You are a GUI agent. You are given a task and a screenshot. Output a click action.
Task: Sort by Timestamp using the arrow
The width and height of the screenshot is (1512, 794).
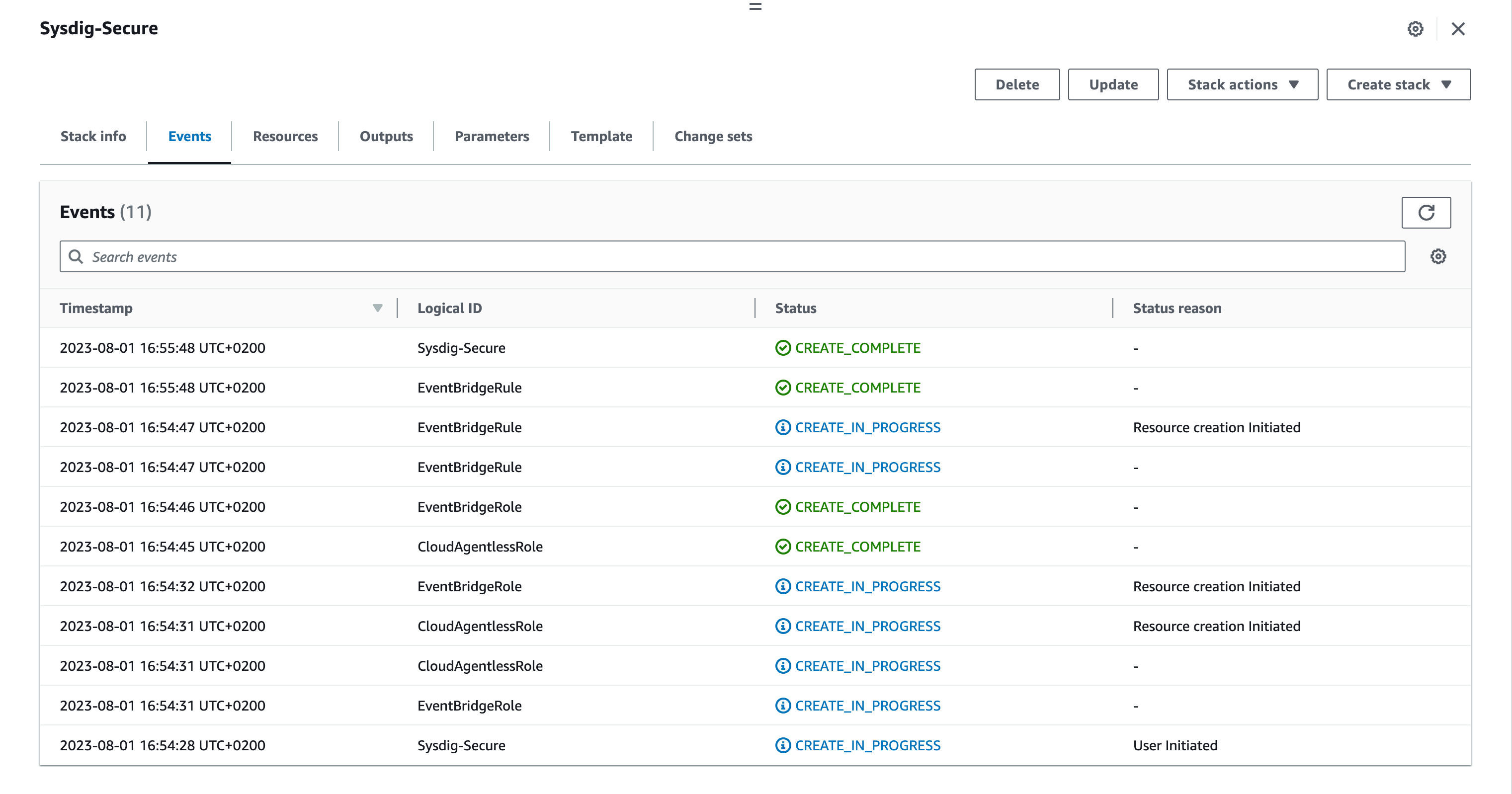[377, 308]
